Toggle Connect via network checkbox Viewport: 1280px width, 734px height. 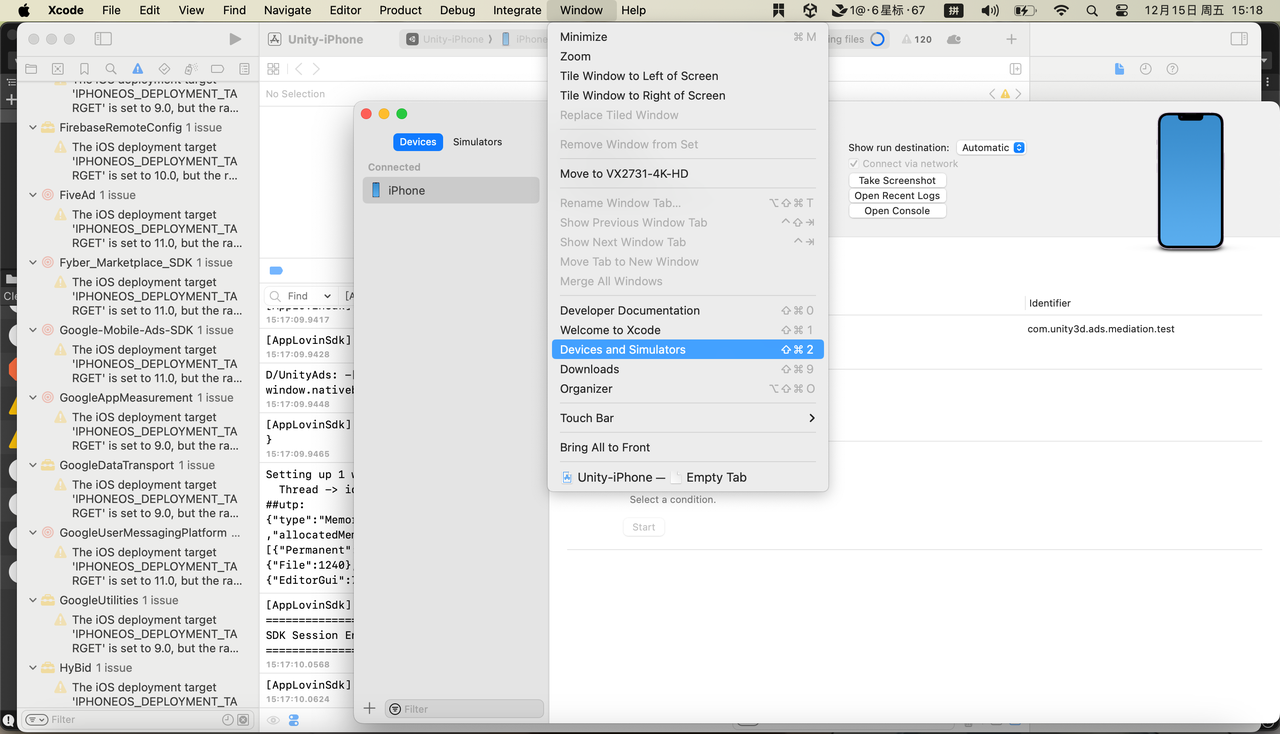[x=854, y=164]
